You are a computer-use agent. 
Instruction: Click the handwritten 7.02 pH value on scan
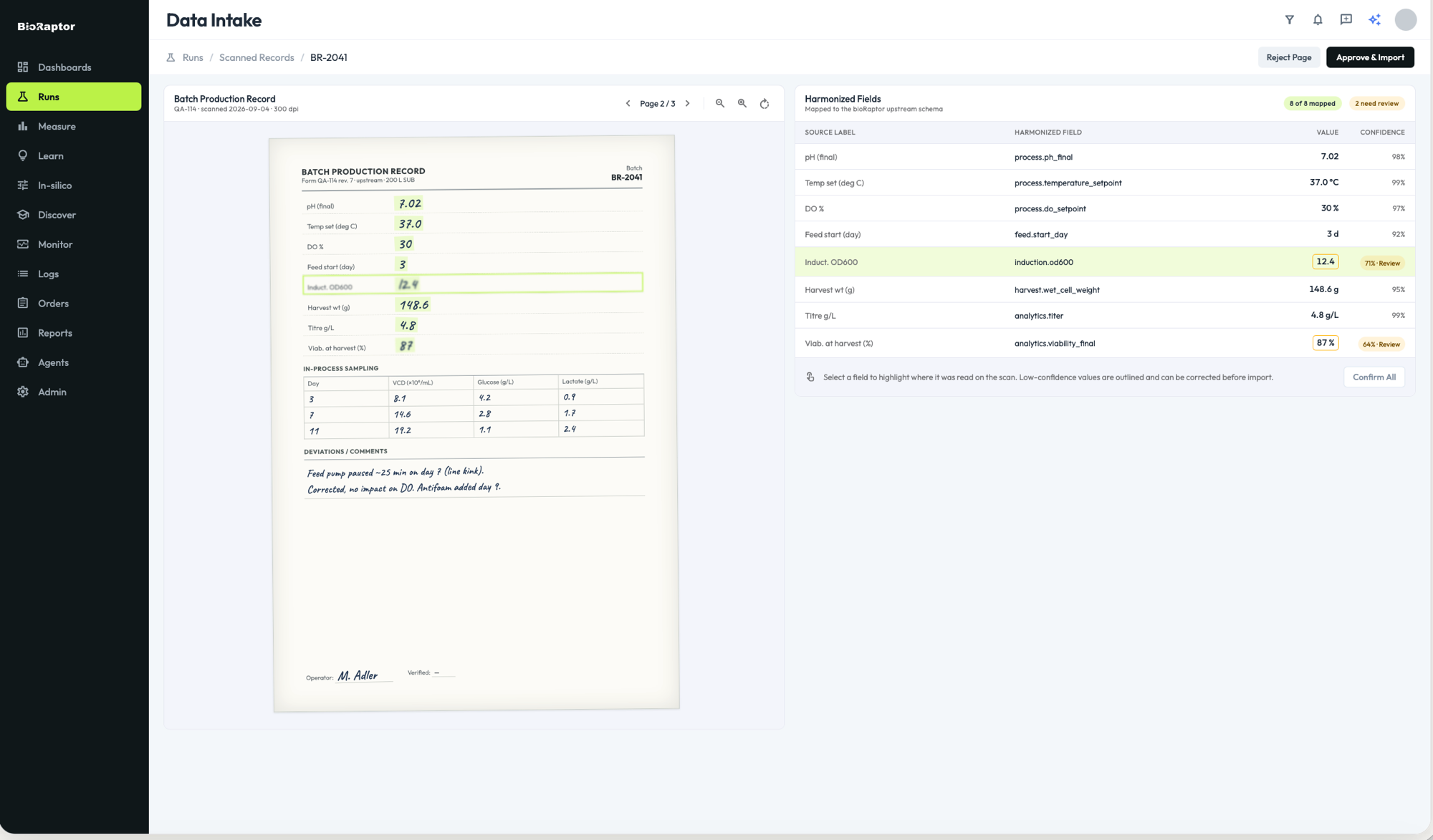pyautogui.click(x=408, y=203)
